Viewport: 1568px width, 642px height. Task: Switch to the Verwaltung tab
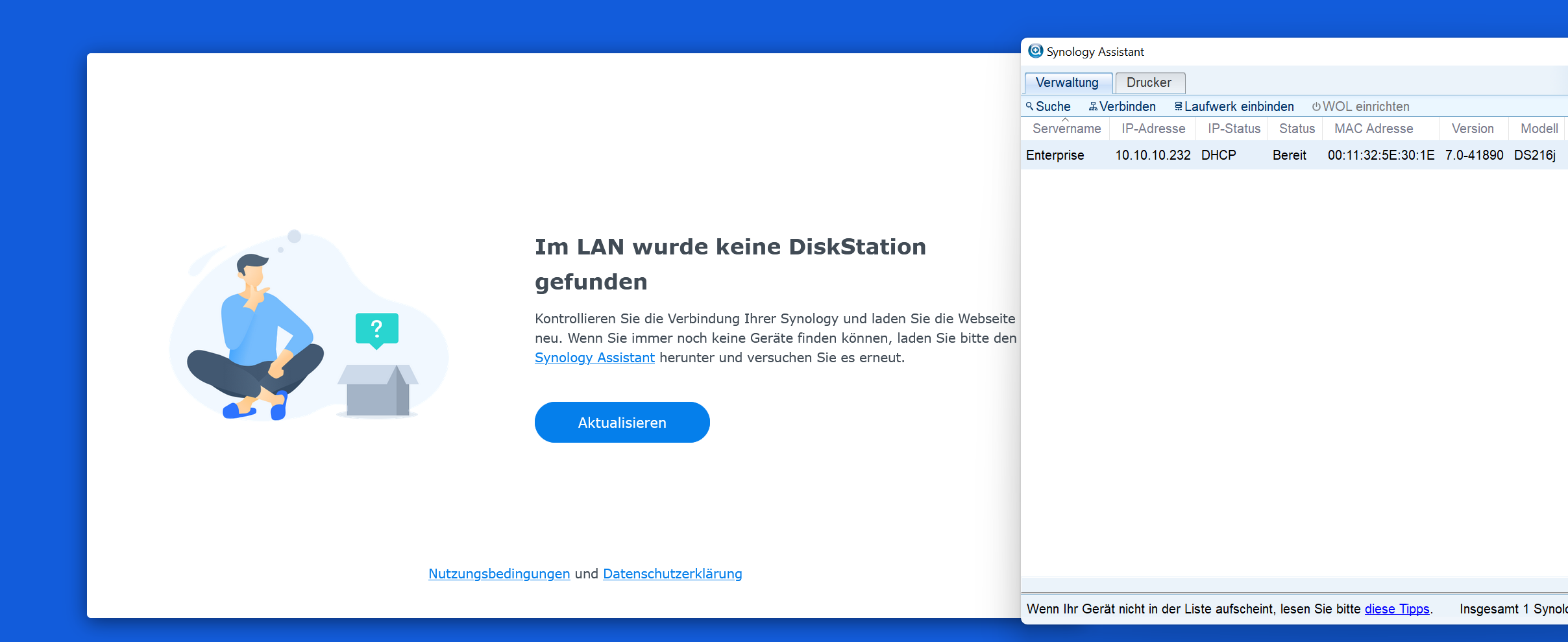[x=1068, y=83]
